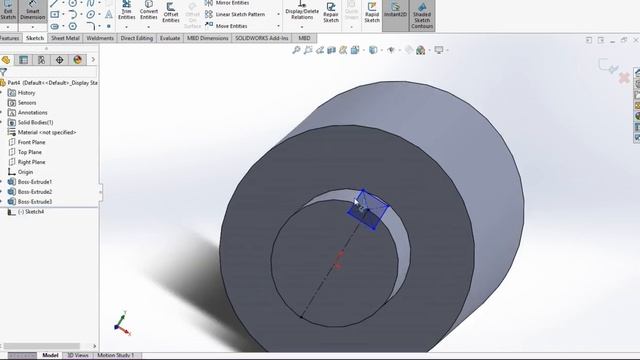Switch to 3D Views bottom tab

point(78,355)
